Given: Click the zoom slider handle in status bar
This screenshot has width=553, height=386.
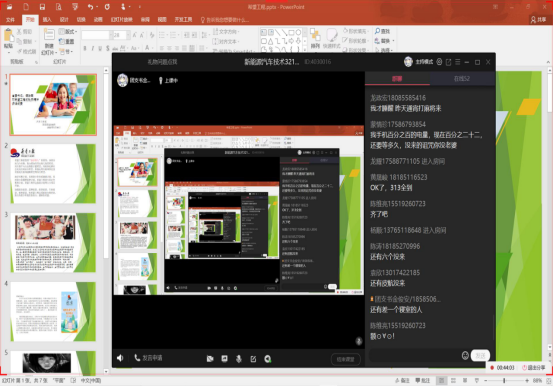Looking at the screenshot, I should (504, 380).
